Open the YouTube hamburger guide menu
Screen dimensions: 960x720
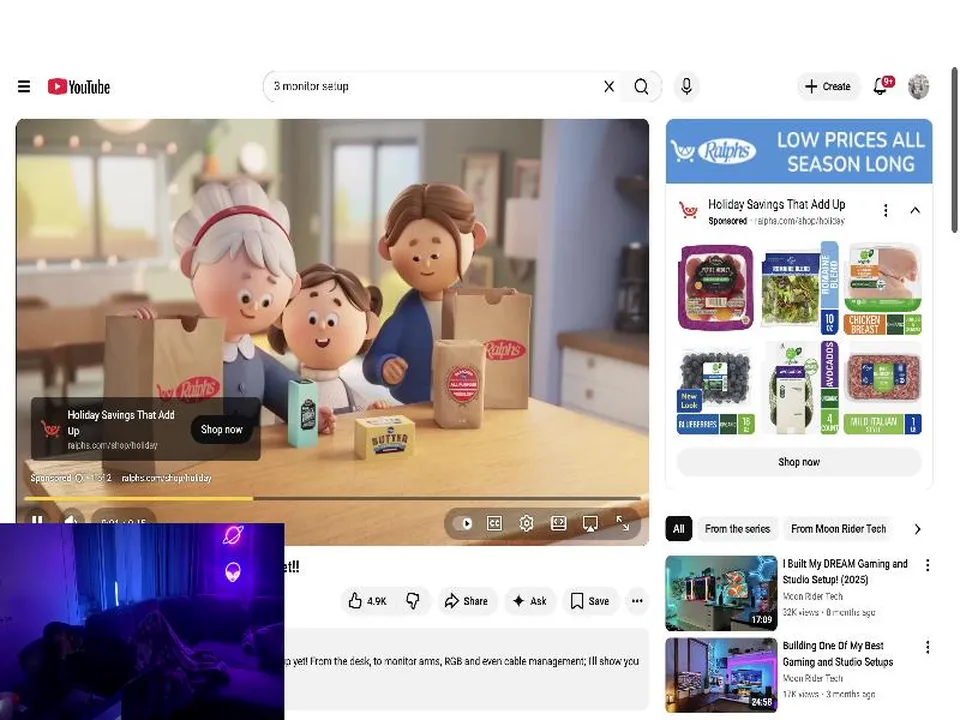pos(24,86)
